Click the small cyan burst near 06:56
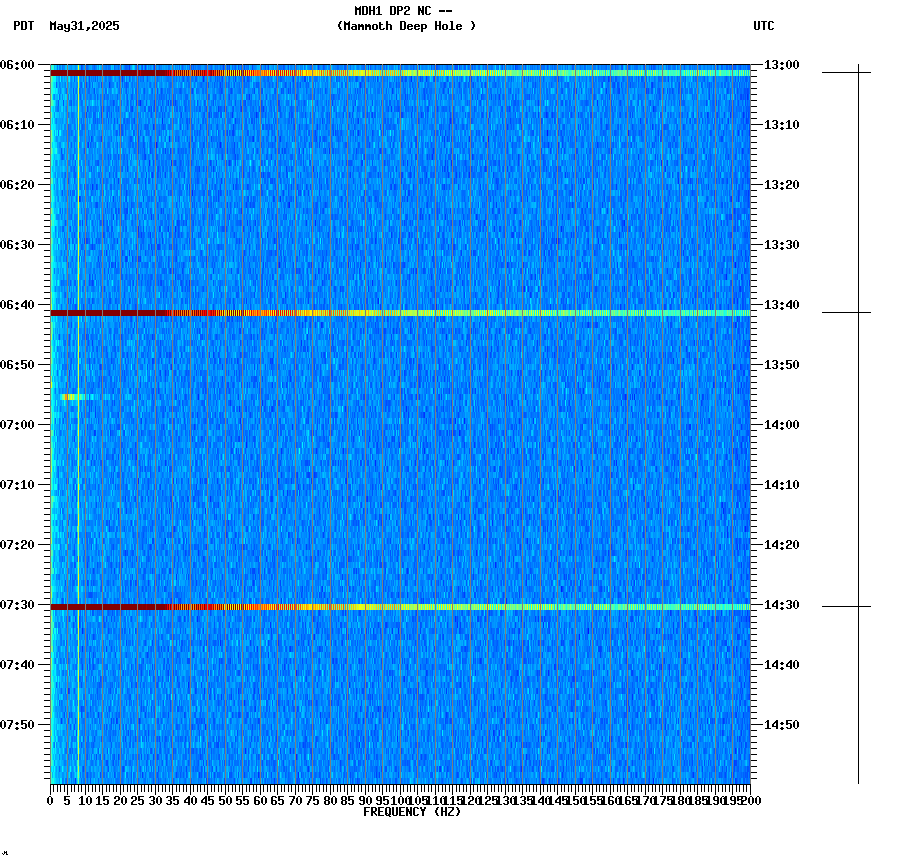902x864 pixels. tap(72, 397)
